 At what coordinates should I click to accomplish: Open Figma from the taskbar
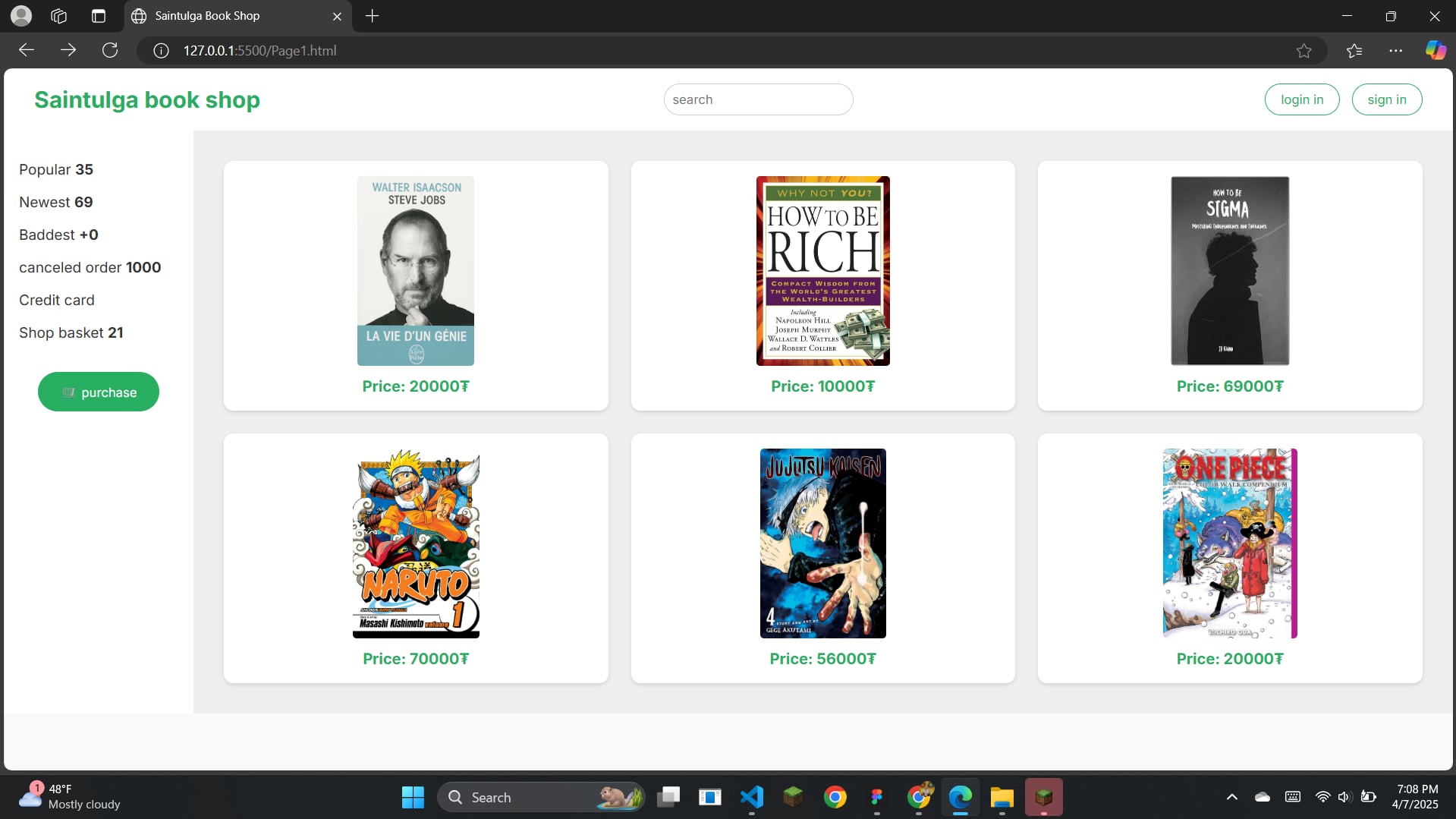(877, 797)
